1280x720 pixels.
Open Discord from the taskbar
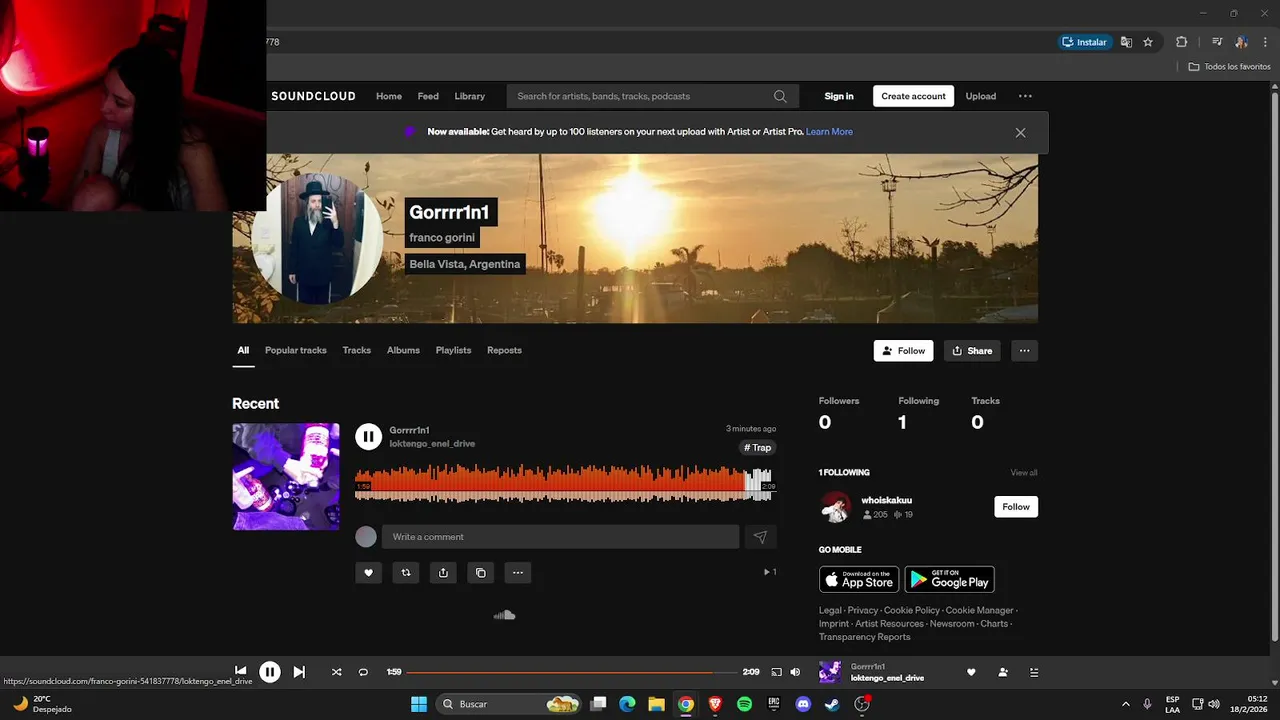(802, 704)
